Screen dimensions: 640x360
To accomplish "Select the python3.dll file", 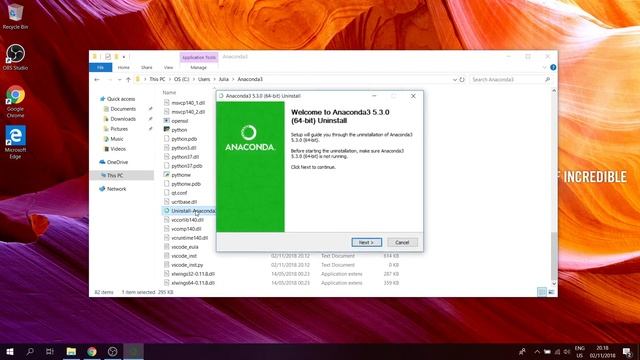I will coord(184,148).
